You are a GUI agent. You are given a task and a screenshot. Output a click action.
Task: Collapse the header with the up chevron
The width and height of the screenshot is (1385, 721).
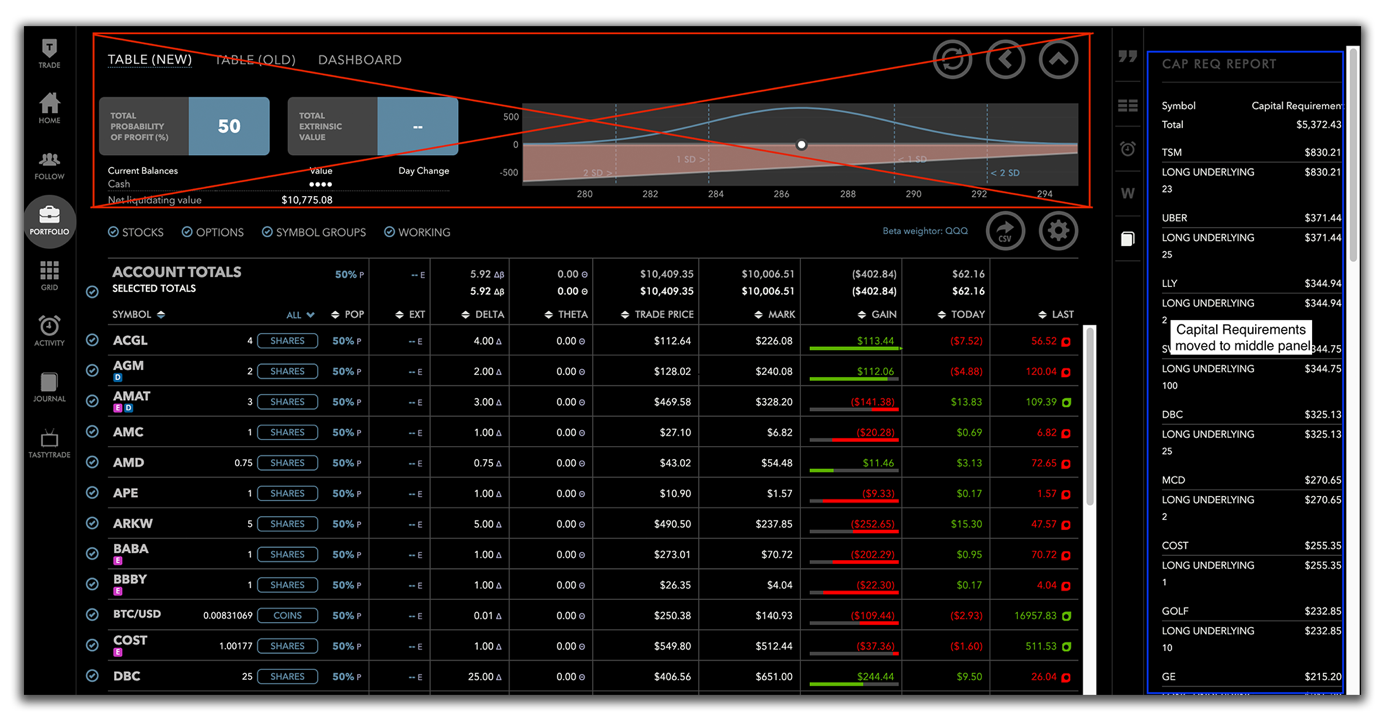(x=1058, y=59)
